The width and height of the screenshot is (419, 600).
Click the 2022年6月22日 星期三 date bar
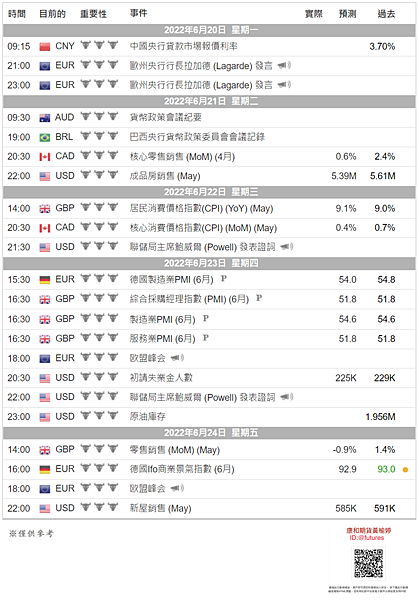pyautogui.click(x=209, y=192)
